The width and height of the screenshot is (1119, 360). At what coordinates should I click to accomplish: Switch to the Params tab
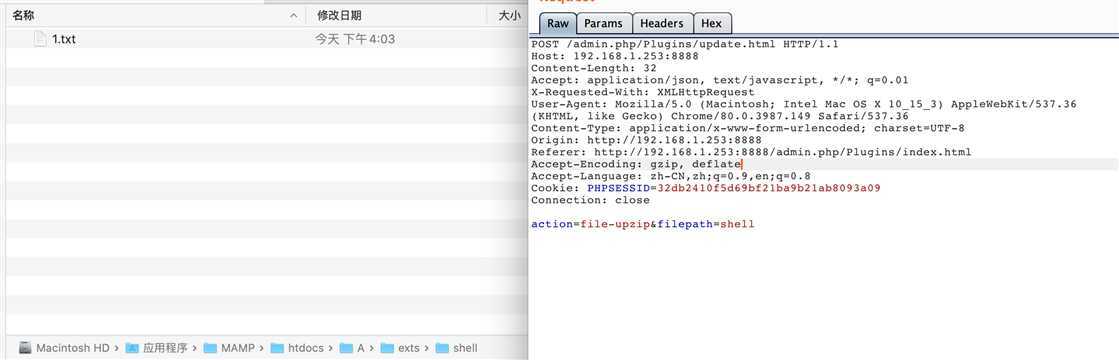click(x=603, y=24)
